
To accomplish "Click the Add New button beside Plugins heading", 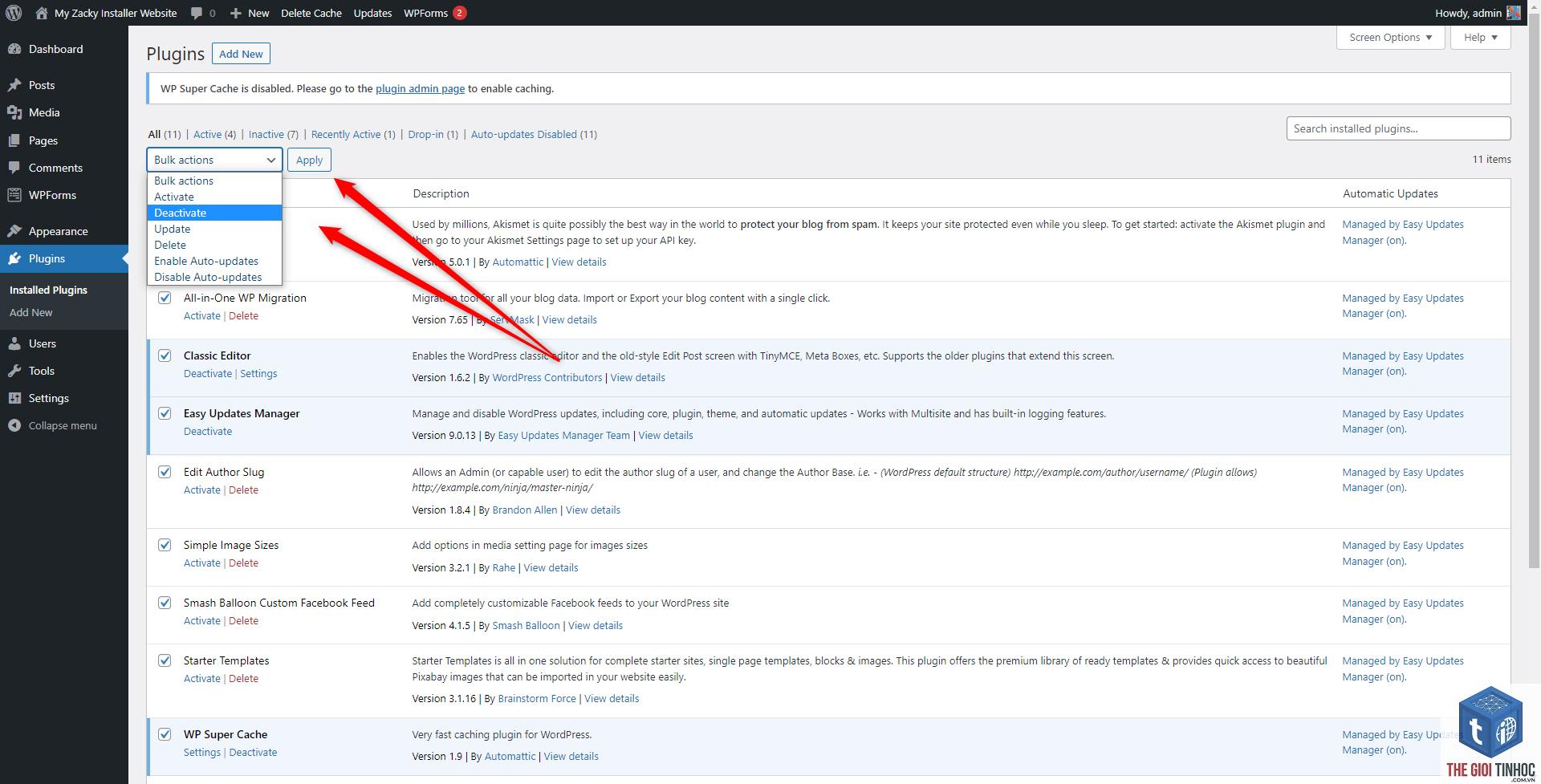I will [x=241, y=54].
